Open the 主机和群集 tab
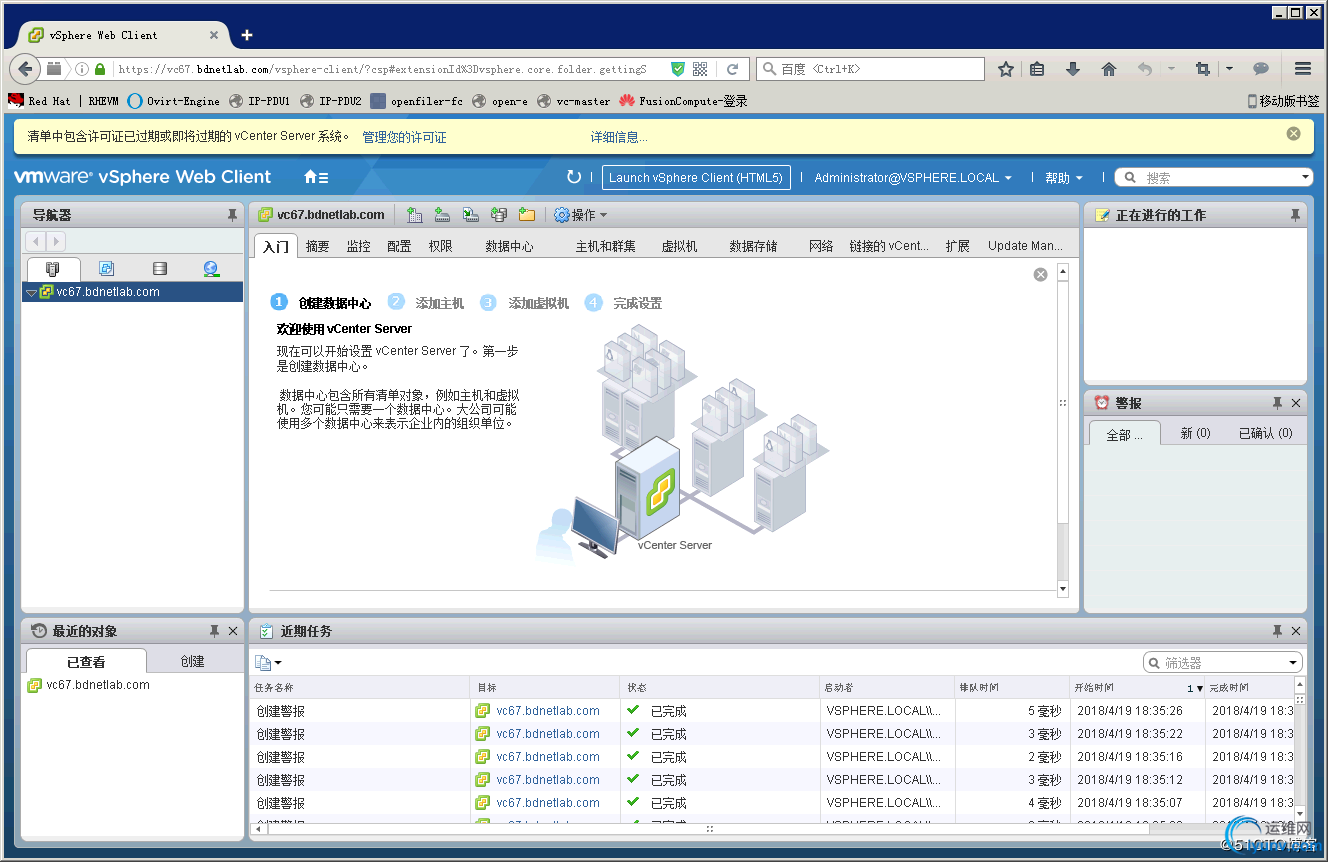This screenshot has width=1328, height=862. point(605,246)
